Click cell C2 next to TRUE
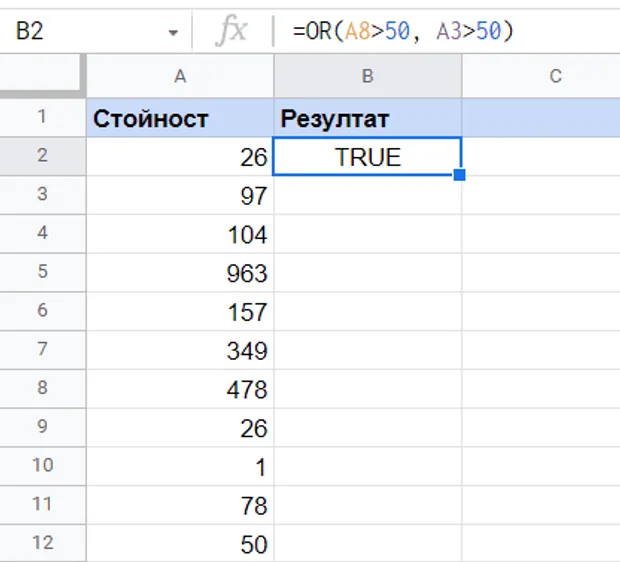620x562 pixels. (x=541, y=156)
